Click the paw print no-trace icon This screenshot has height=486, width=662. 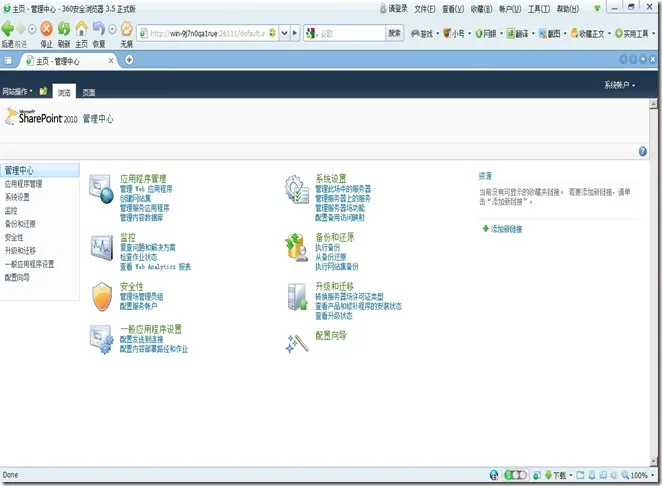click(x=126, y=29)
